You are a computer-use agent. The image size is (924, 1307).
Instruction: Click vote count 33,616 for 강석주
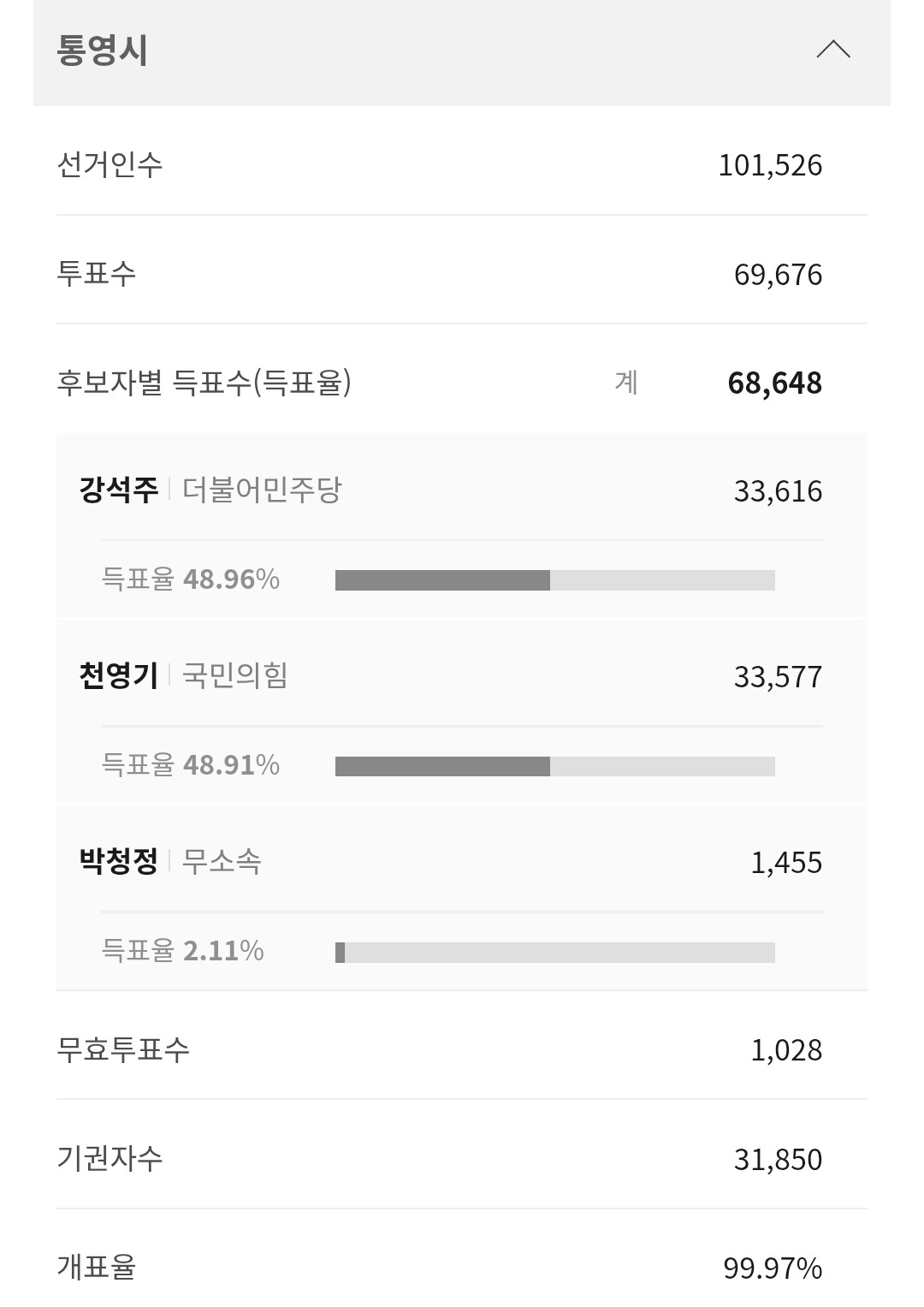[778, 491]
